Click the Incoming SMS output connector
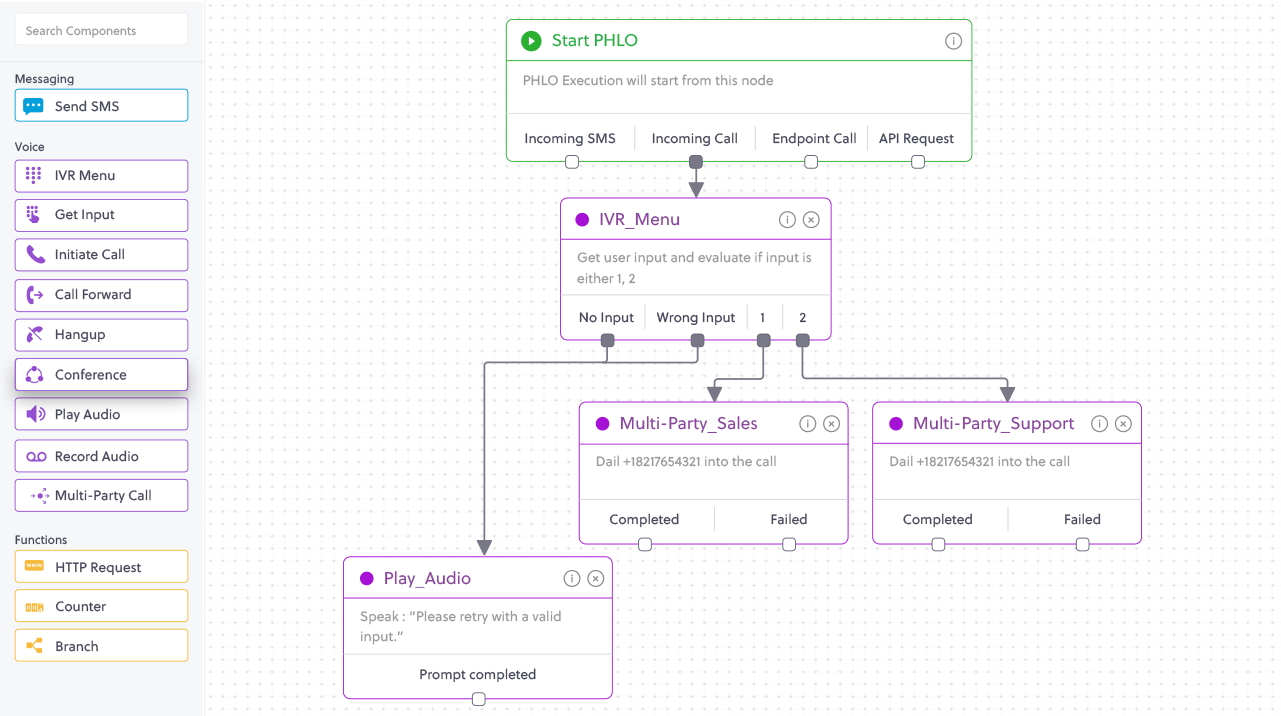This screenshot has width=1281, height=716. (571, 162)
